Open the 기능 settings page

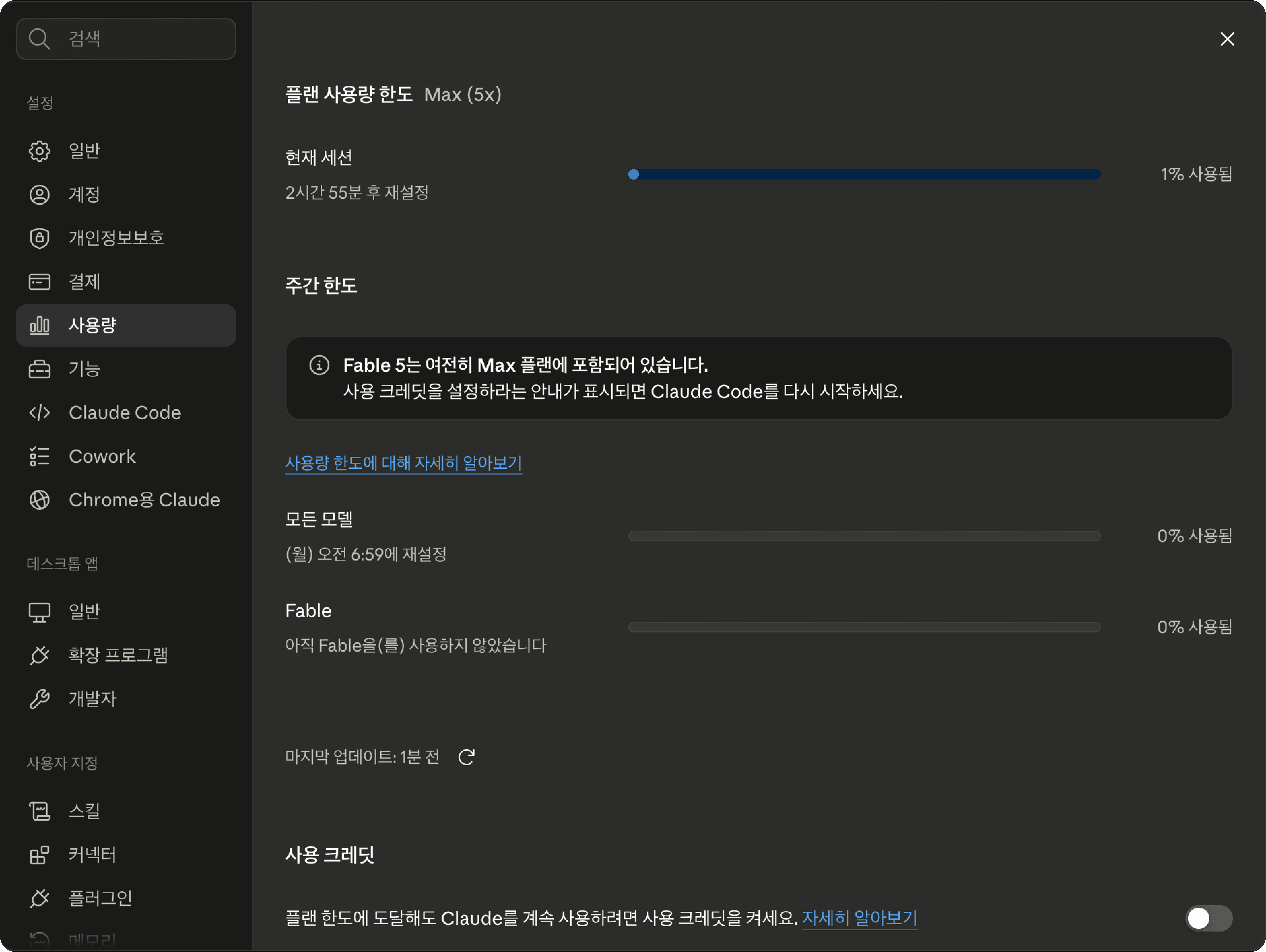click(126, 369)
